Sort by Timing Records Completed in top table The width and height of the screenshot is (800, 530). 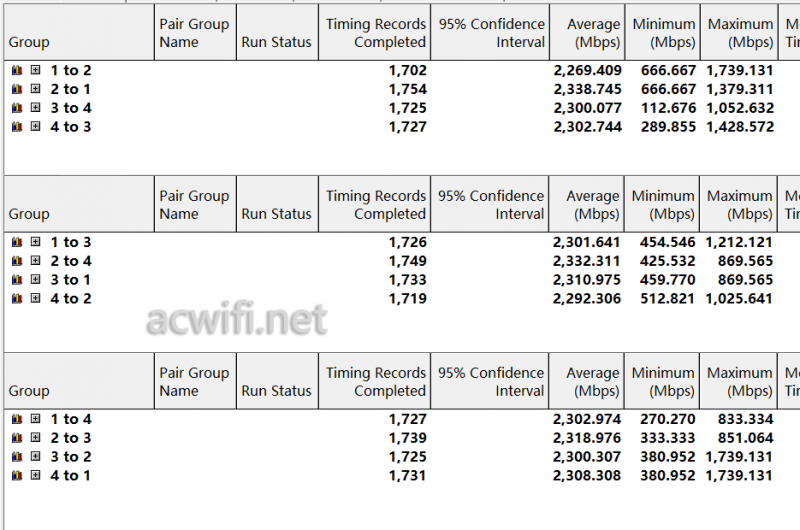click(x=375, y=33)
